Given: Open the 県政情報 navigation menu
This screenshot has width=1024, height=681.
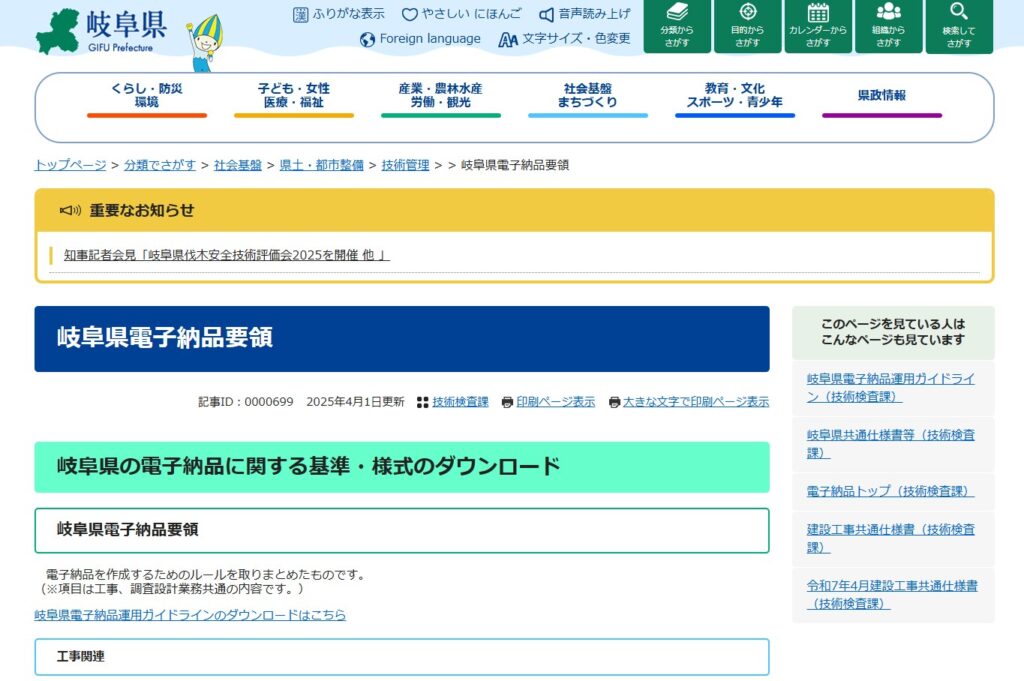Looking at the screenshot, I should (x=882, y=96).
